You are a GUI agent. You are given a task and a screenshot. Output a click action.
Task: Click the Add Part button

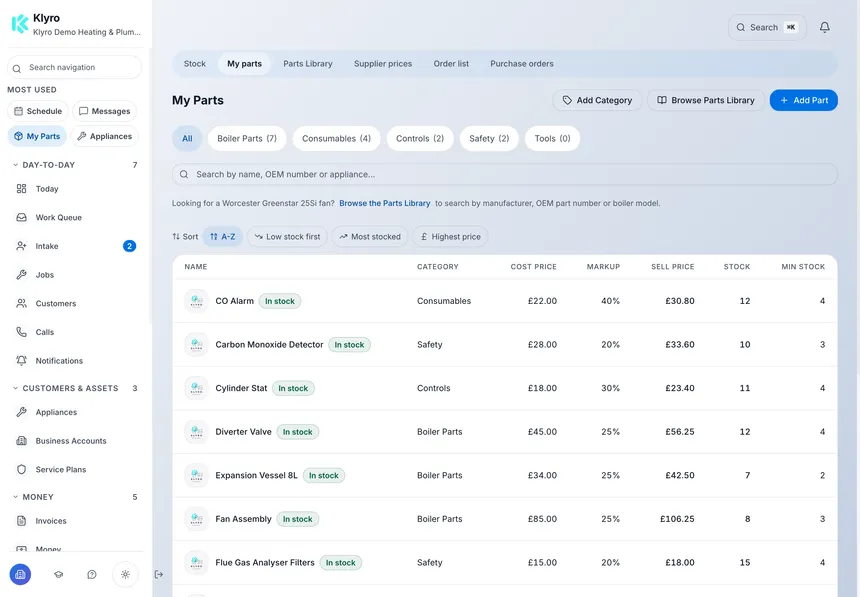coord(804,100)
